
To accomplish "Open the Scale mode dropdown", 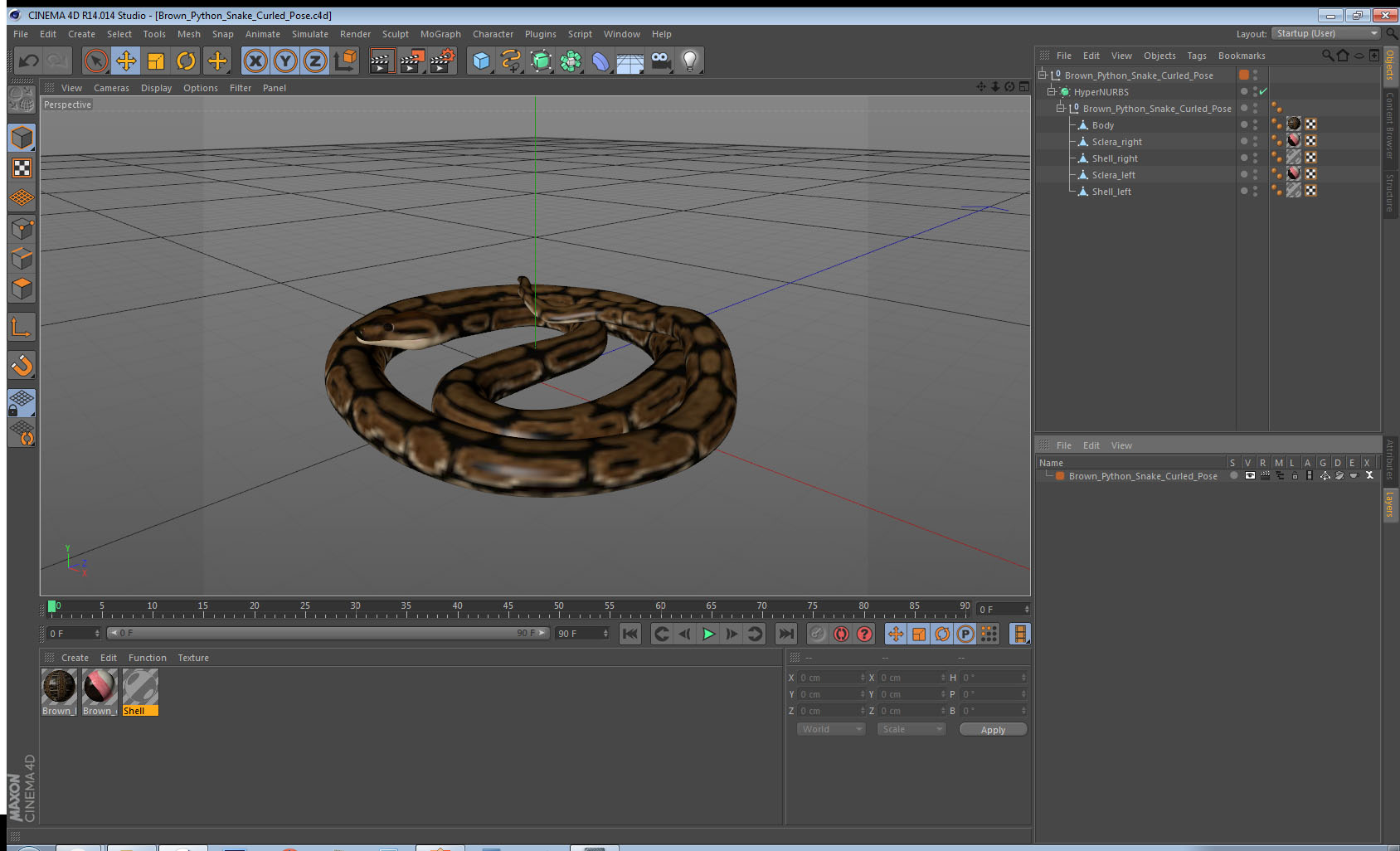I will coord(911,729).
